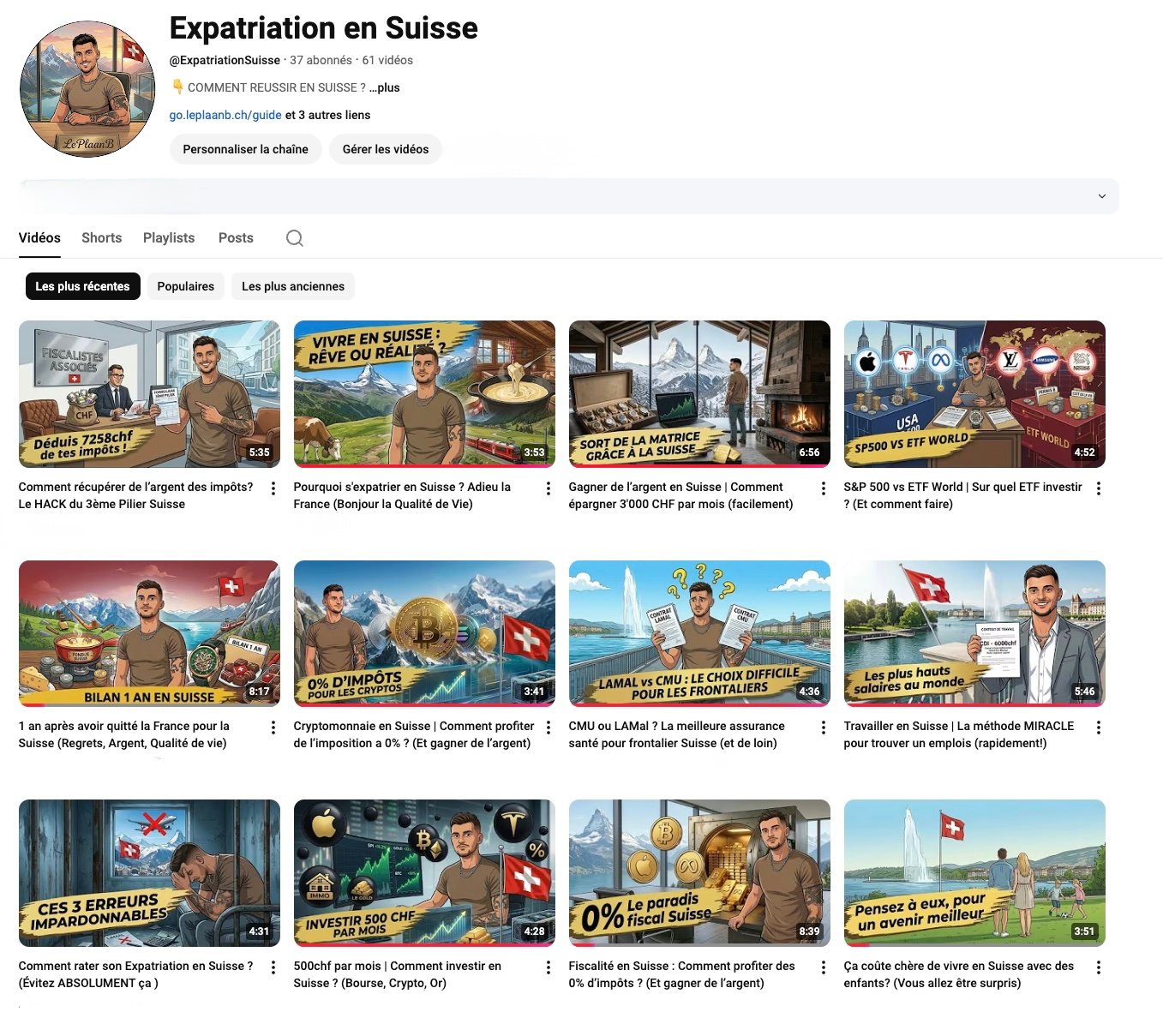The image size is (1163, 1036).
Task: Click 'Personnaliser la chaîne' button
Action: (245, 149)
